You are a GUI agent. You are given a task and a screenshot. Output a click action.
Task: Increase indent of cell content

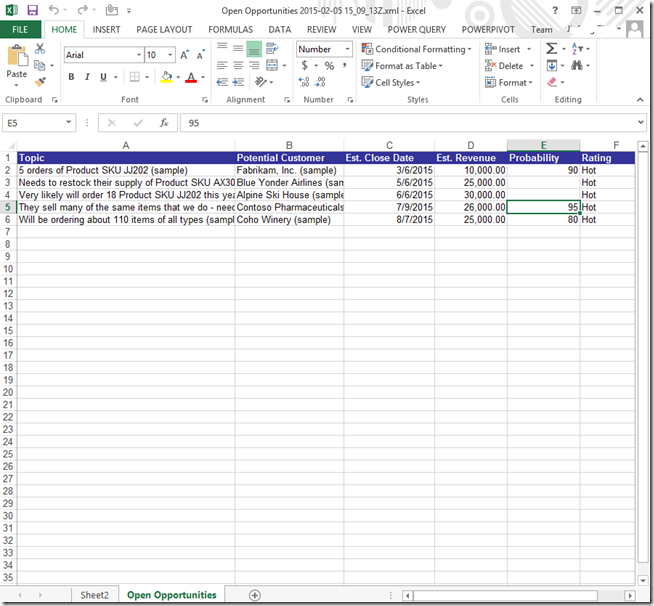coord(238,82)
